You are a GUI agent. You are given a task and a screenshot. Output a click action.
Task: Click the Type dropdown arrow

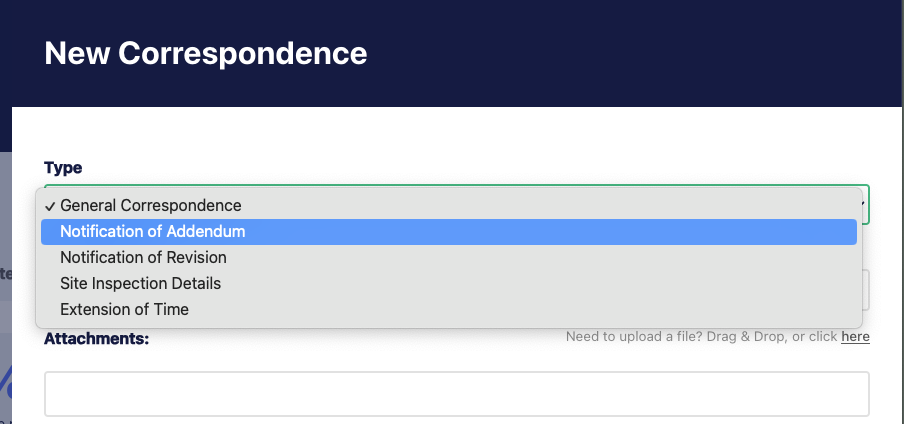[x=864, y=204]
